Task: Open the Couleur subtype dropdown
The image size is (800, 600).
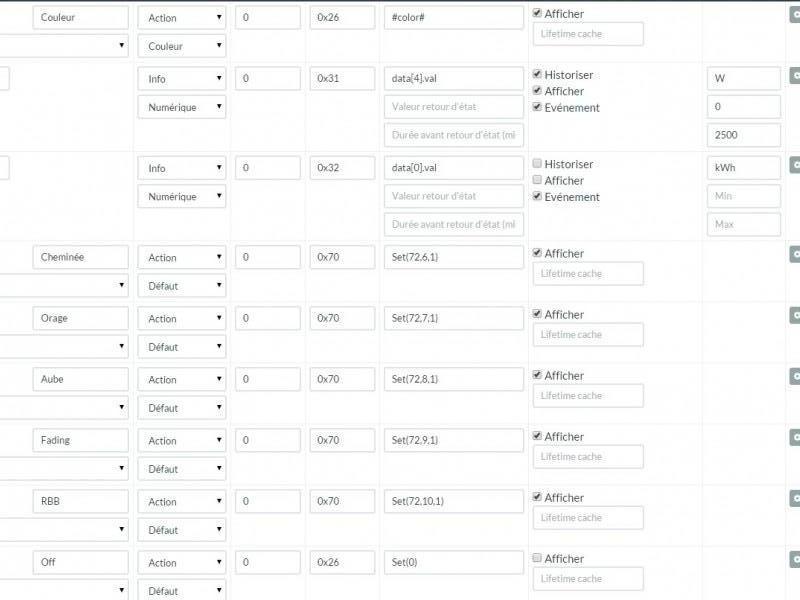Action: coord(181,46)
